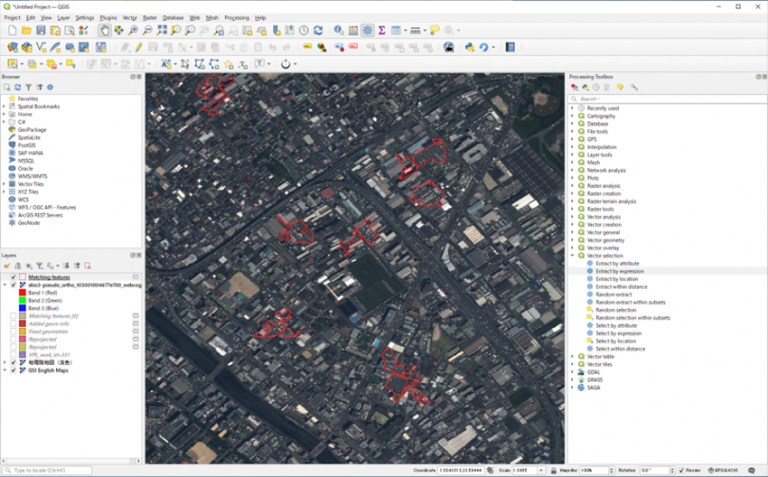The height and width of the screenshot is (477, 768).
Task: Open the Raster menu
Action: click(150, 18)
